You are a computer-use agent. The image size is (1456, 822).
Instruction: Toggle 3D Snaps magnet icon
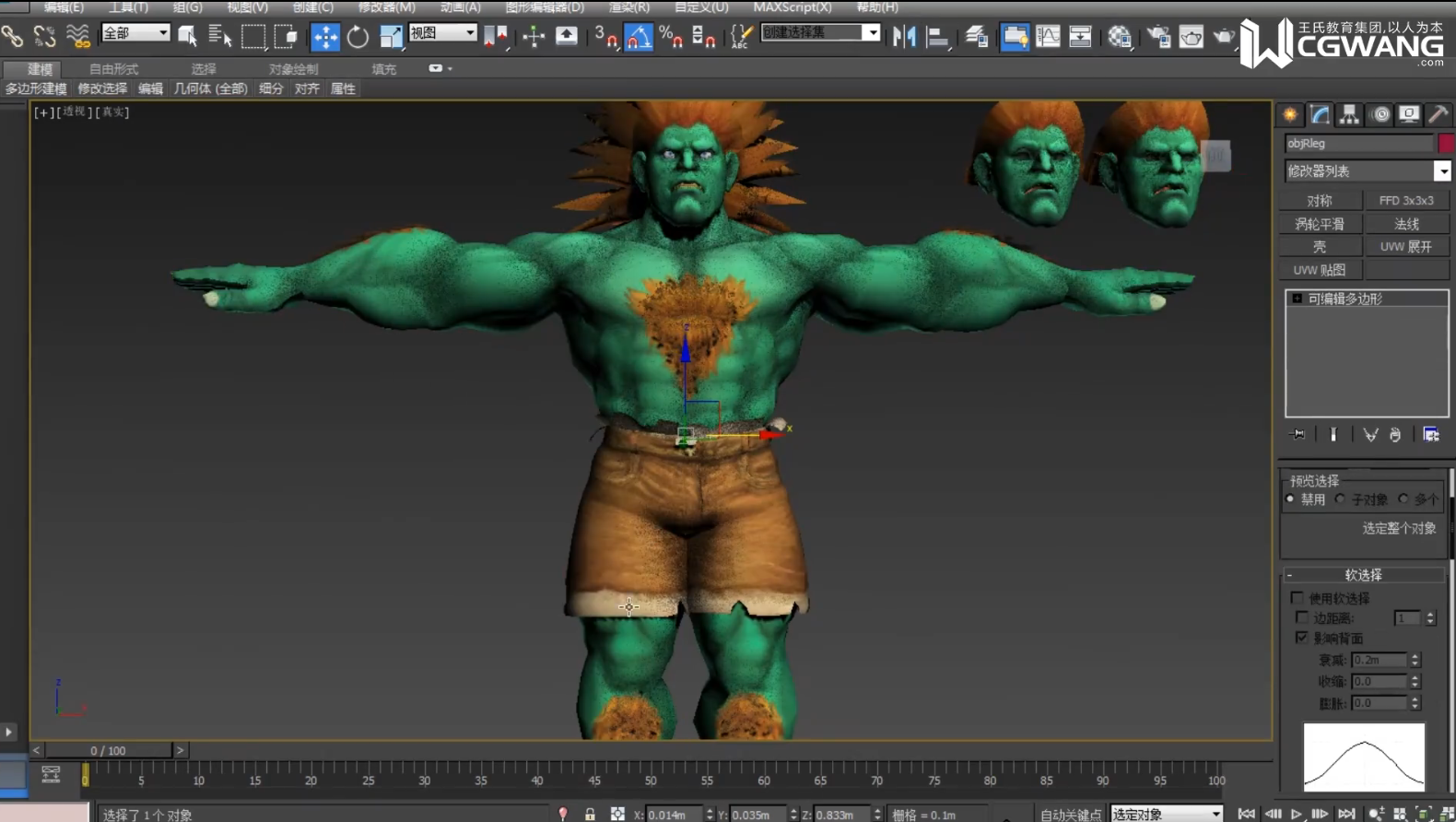[x=605, y=36]
